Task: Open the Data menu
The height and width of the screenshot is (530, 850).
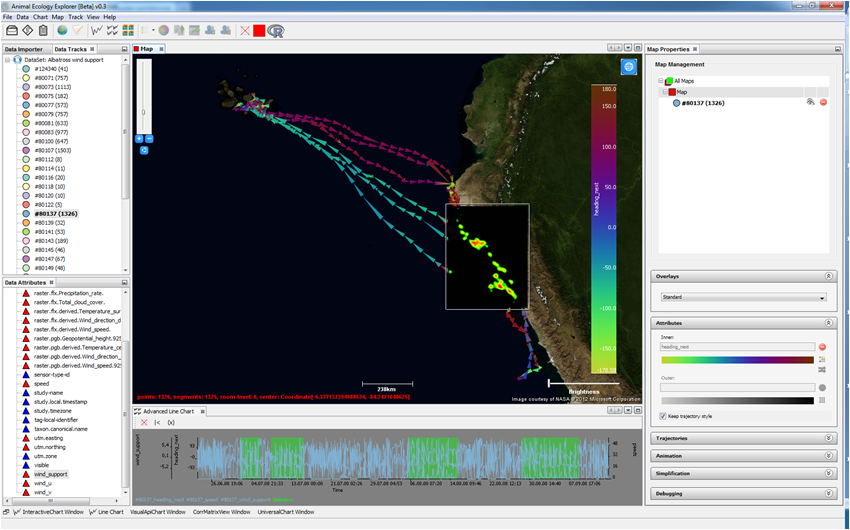Action: pos(22,17)
